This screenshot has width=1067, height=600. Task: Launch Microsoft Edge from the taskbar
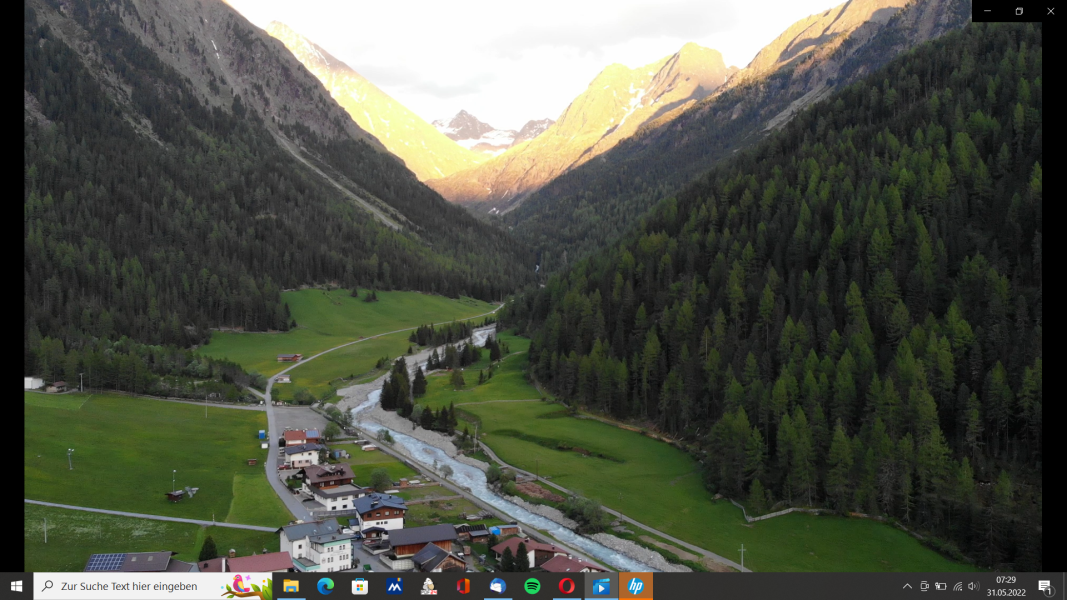pyautogui.click(x=325, y=586)
